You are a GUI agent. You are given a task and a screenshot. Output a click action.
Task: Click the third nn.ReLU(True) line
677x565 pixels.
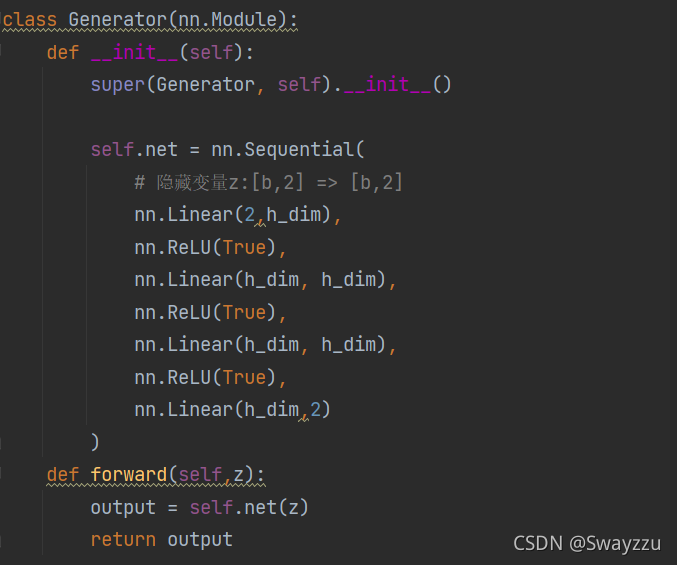point(210,377)
